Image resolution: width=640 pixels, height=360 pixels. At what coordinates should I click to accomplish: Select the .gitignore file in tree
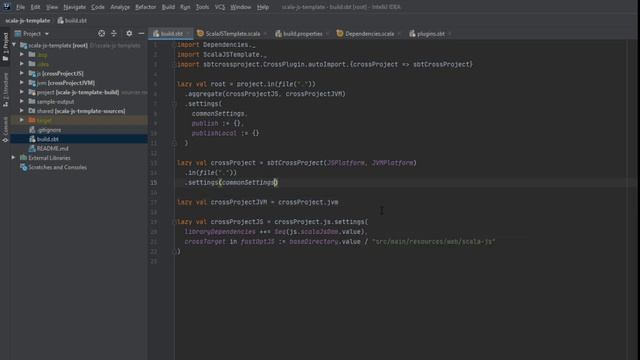click(x=49, y=130)
